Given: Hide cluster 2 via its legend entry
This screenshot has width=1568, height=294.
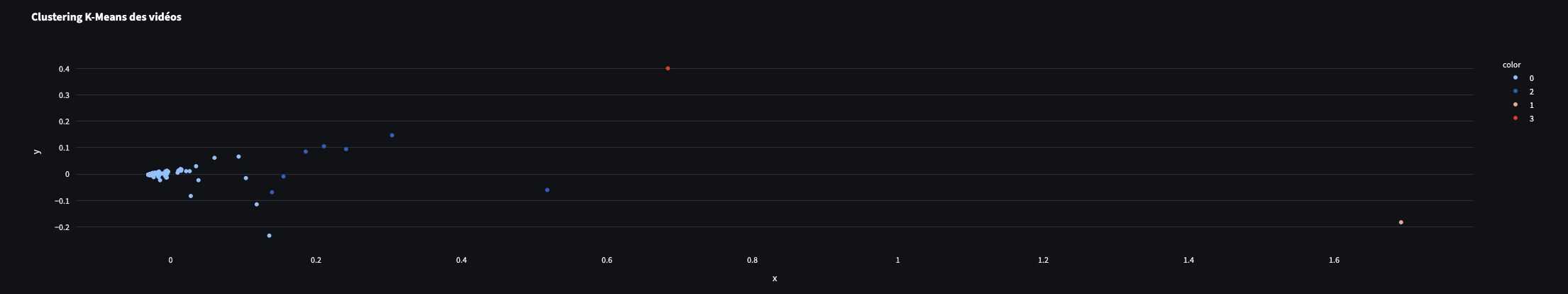Looking at the screenshot, I should 1523,92.
